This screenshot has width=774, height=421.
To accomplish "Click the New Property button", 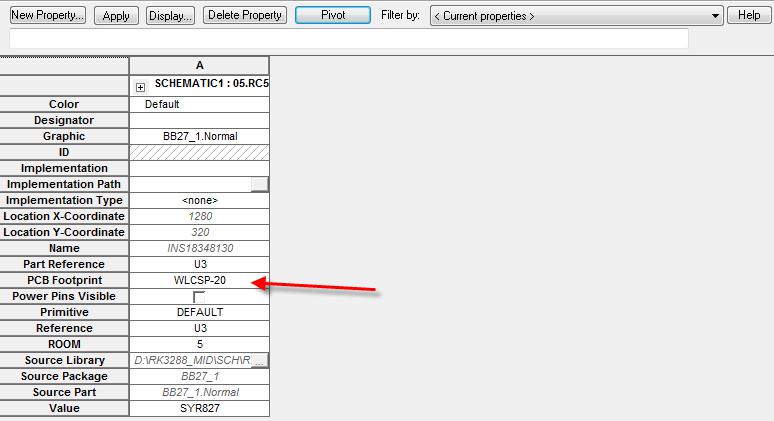I will click(47, 16).
